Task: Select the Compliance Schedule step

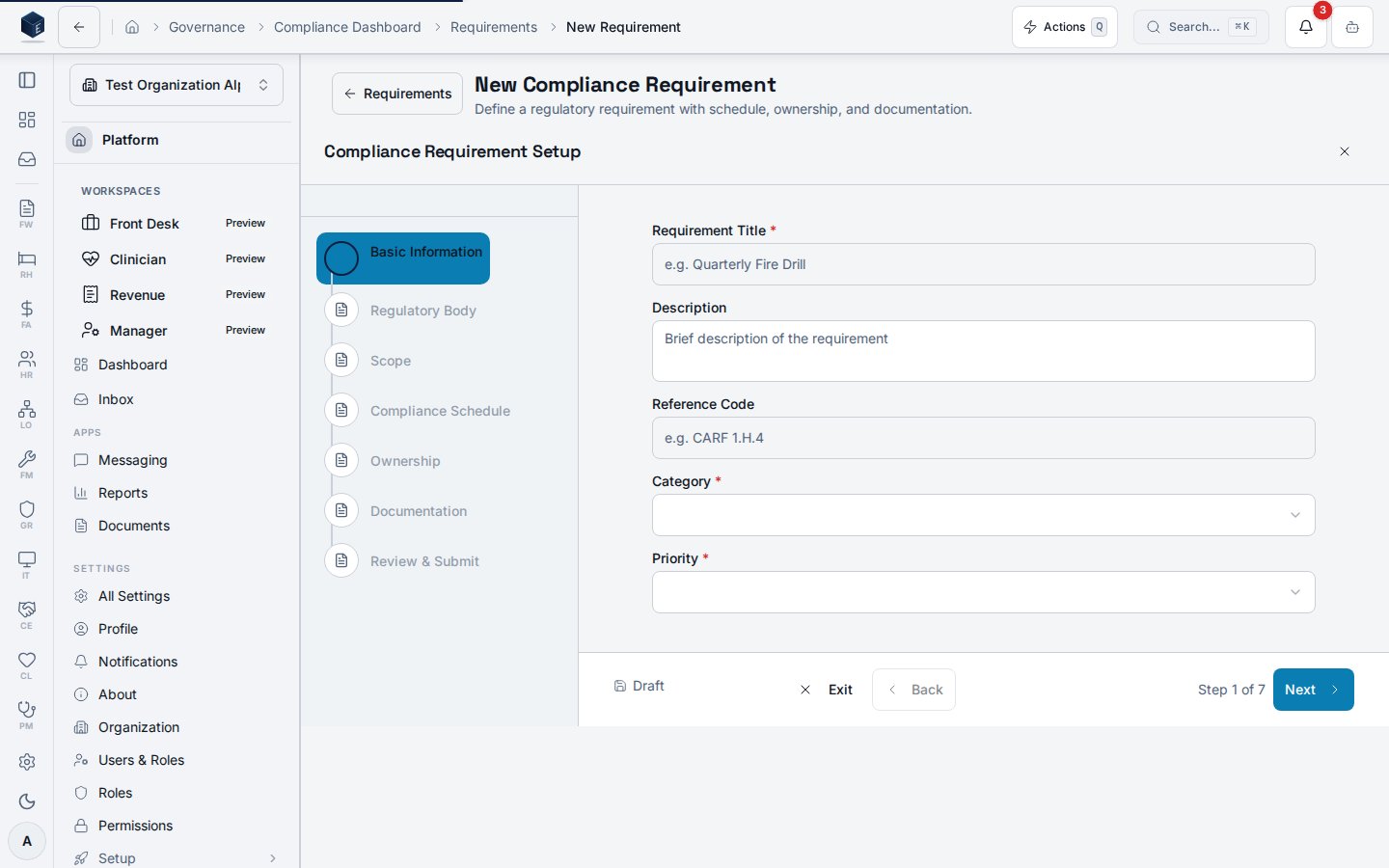Action: (x=419, y=411)
